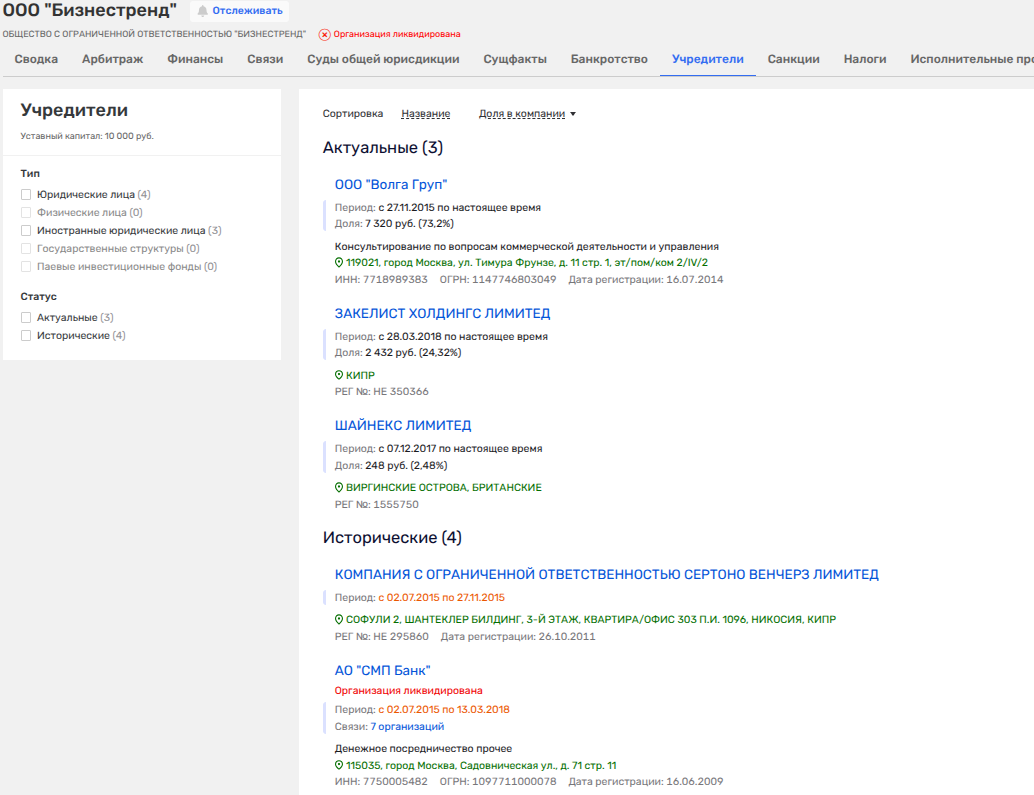Image resolution: width=1034 pixels, height=795 pixels.
Task: Check the Юридические лица filter
Action: [x=26, y=195]
